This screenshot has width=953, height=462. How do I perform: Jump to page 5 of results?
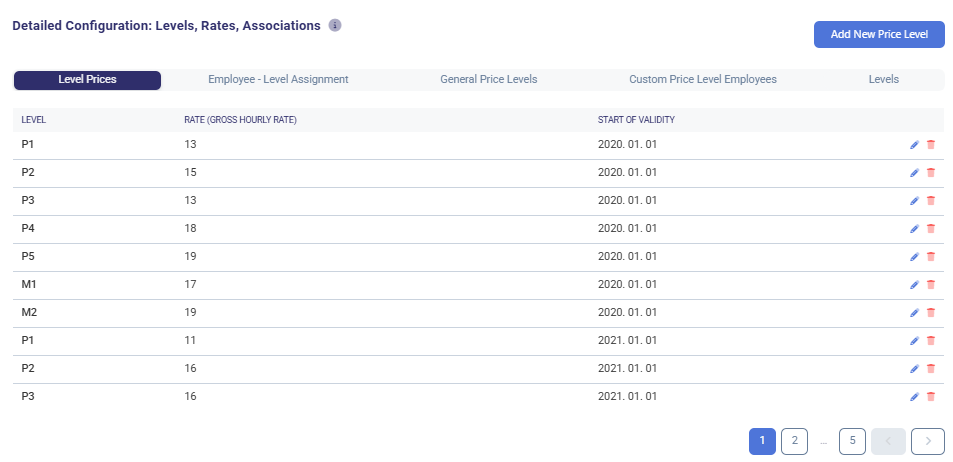(852, 441)
